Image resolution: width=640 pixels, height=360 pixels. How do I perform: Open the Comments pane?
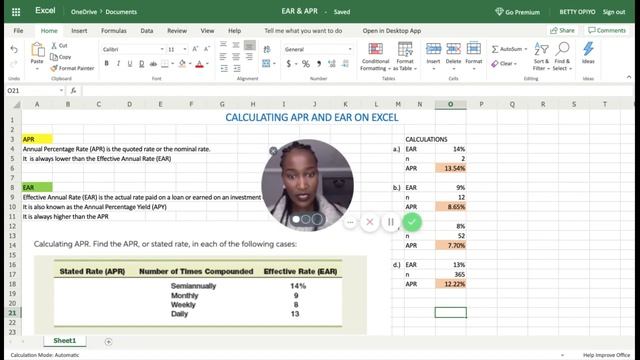click(x=607, y=31)
